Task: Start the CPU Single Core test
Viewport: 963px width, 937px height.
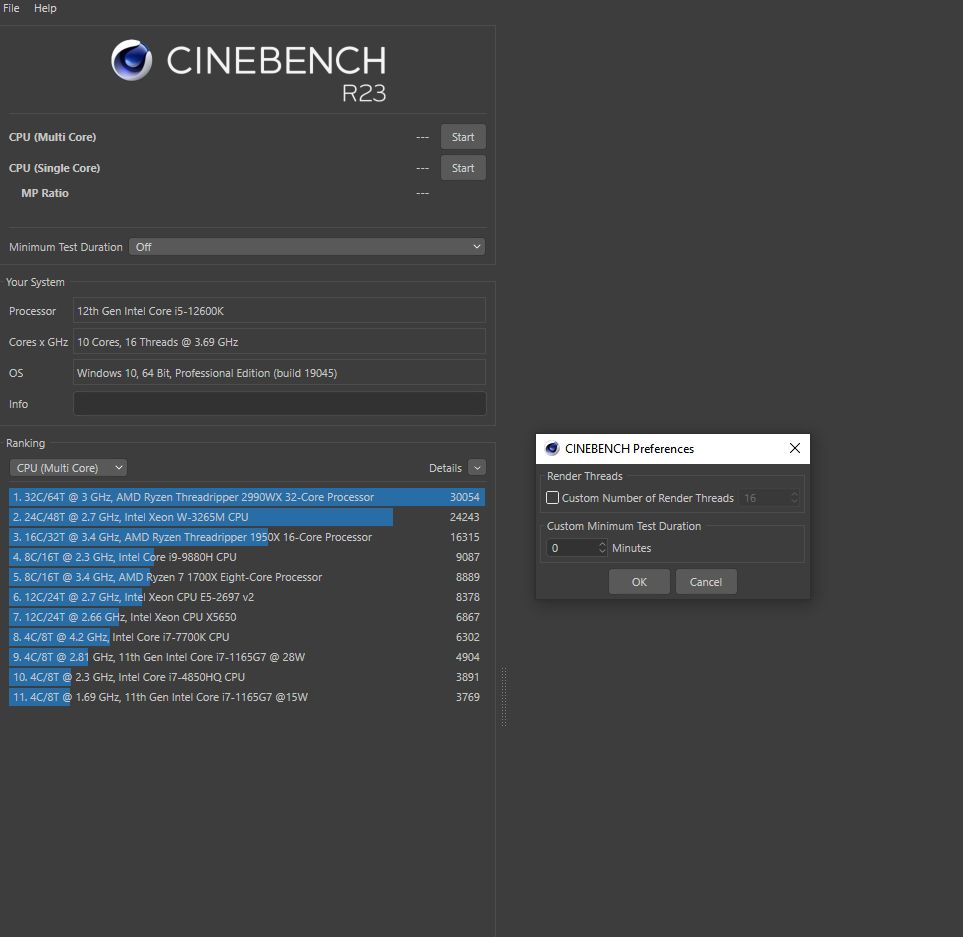Action: pyautogui.click(x=463, y=168)
